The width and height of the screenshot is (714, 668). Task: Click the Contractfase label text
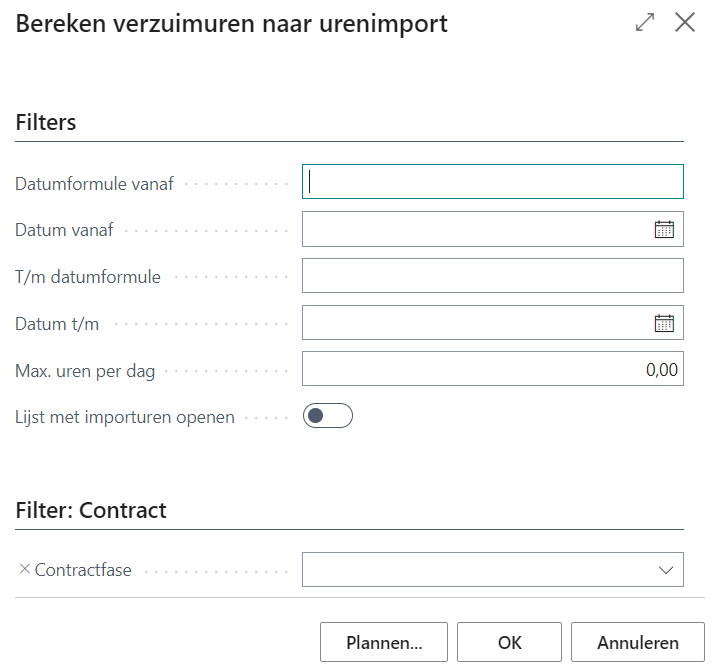[83, 570]
